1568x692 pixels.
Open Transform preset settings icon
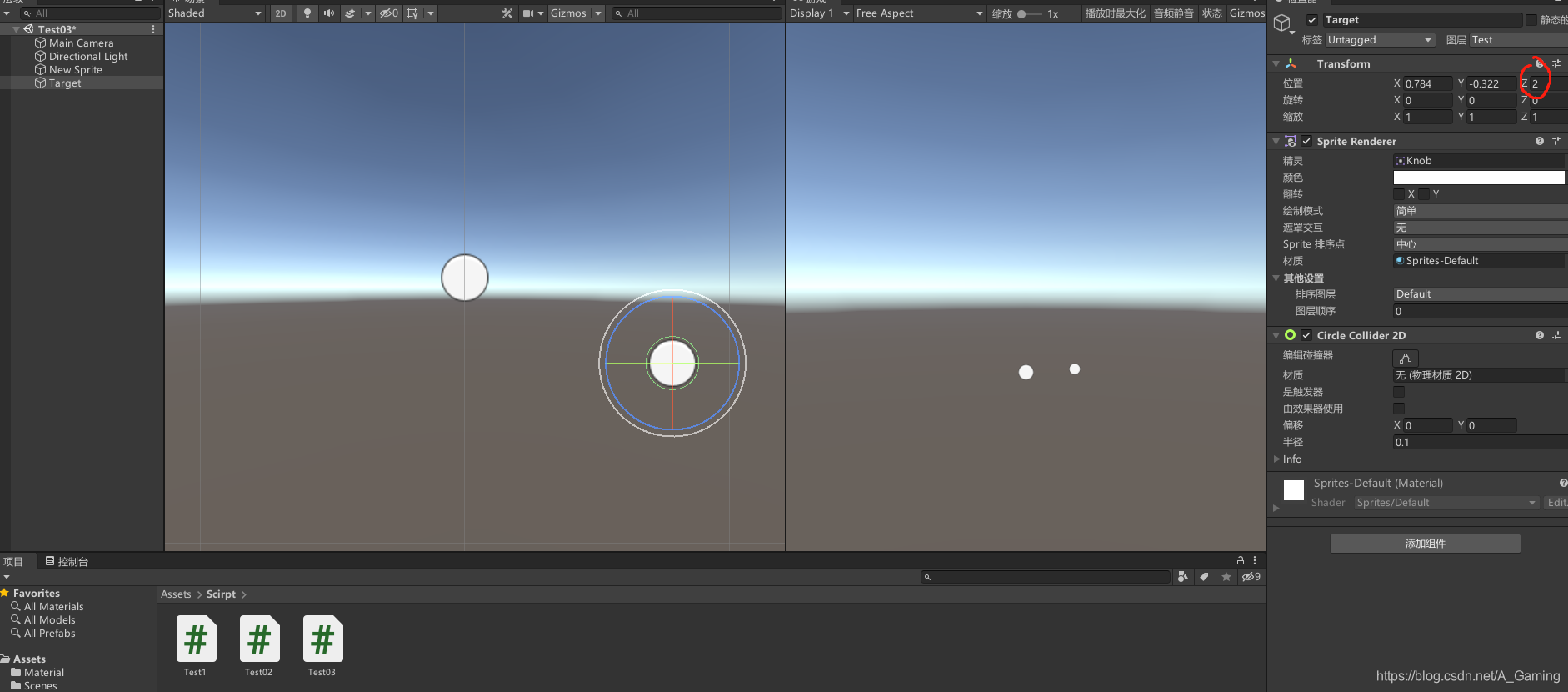[x=1556, y=63]
